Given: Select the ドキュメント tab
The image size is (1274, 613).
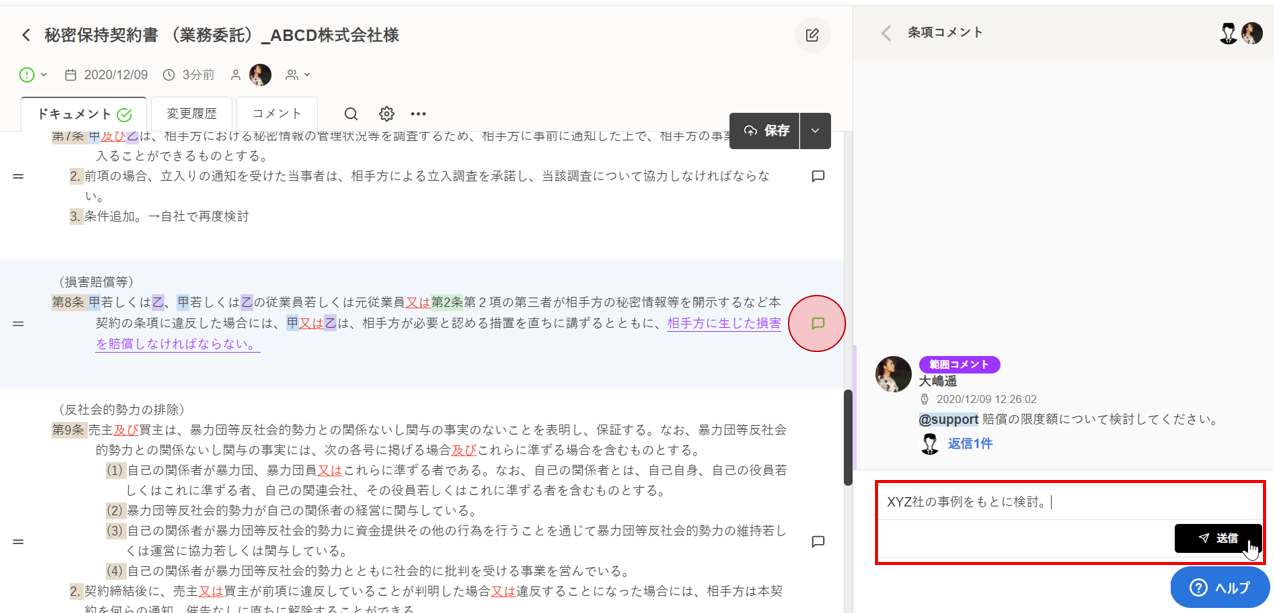Looking at the screenshot, I should pyautogui.click(x=84, y=114).
